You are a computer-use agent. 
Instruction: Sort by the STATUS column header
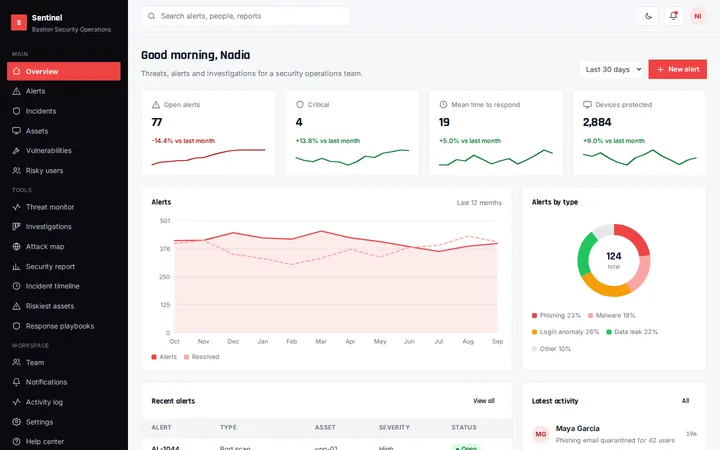(464, 428)
